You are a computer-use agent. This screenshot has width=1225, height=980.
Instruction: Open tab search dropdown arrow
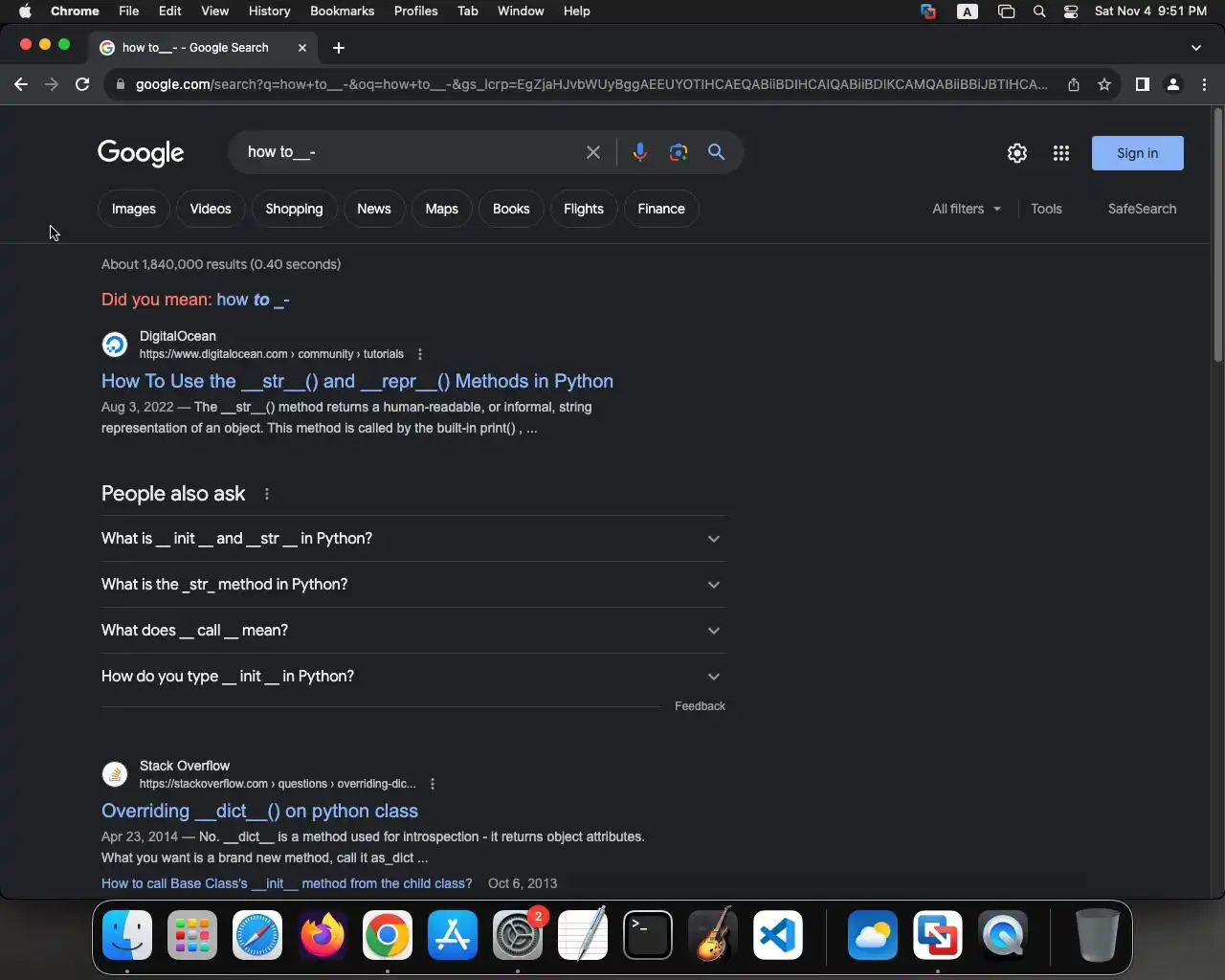click(1196, 48)
